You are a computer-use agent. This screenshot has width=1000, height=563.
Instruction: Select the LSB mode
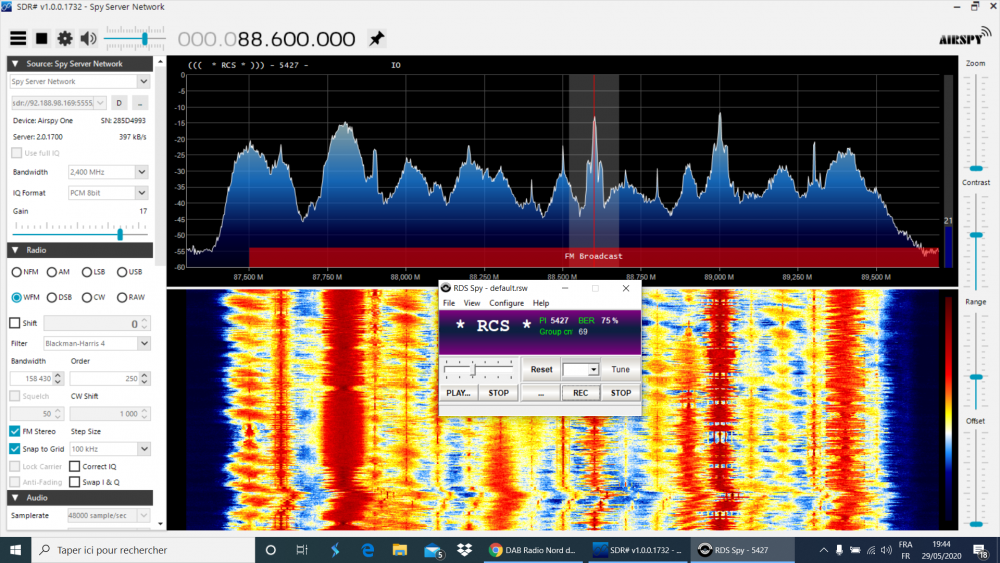pos(87,272)
